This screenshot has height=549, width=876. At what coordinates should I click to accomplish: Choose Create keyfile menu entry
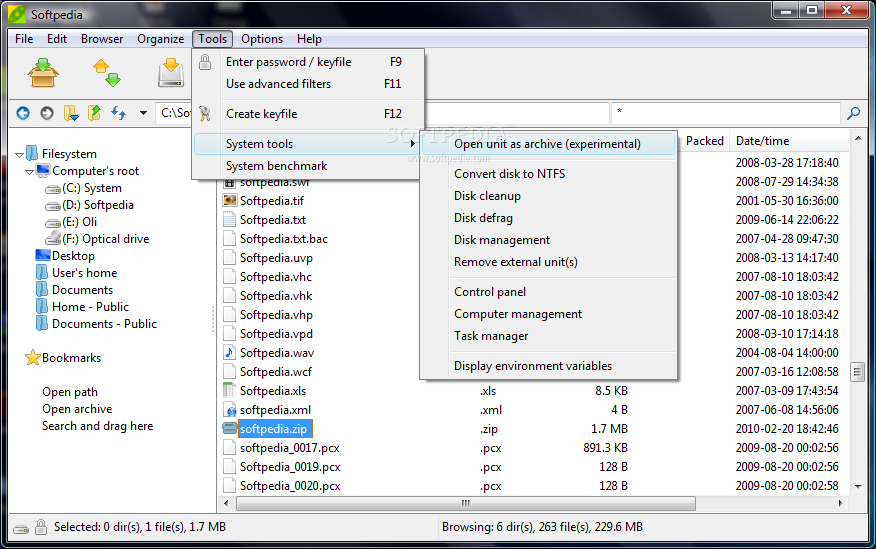308,114
